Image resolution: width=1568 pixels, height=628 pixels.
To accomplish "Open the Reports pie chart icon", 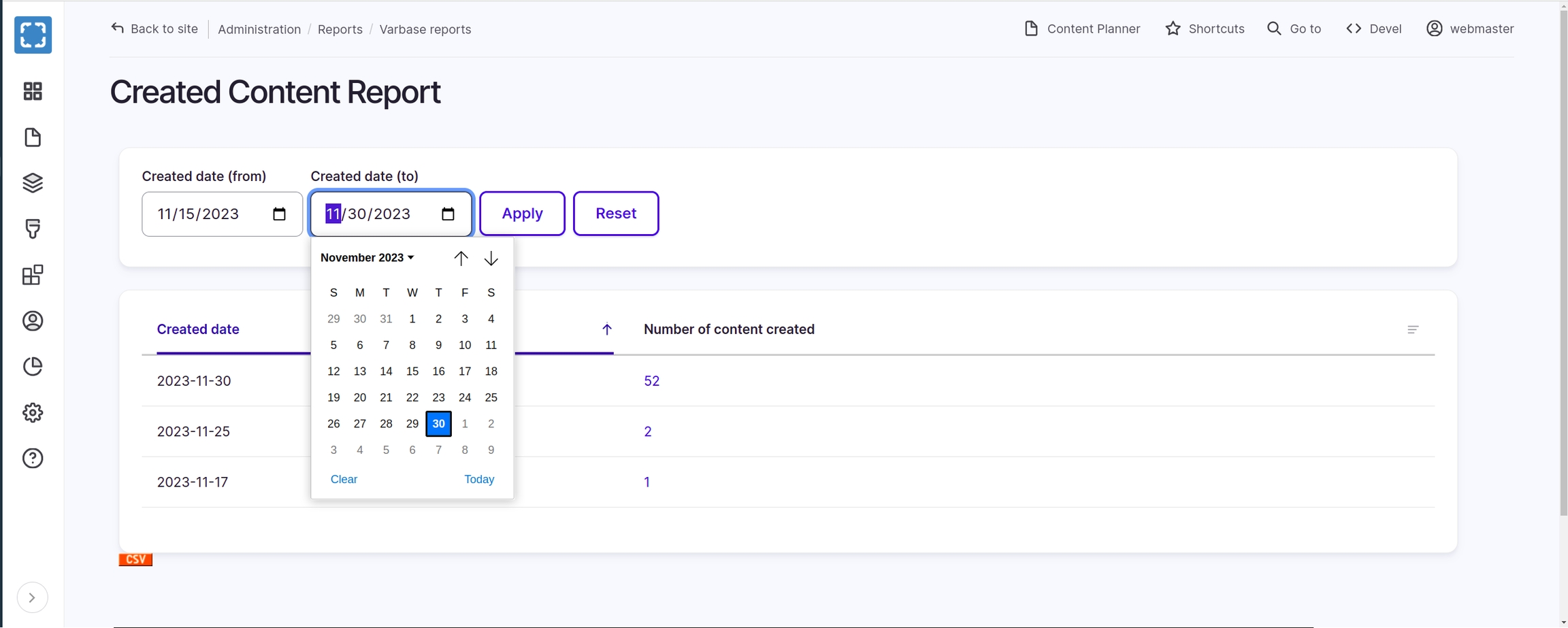I will click(33, 367).
